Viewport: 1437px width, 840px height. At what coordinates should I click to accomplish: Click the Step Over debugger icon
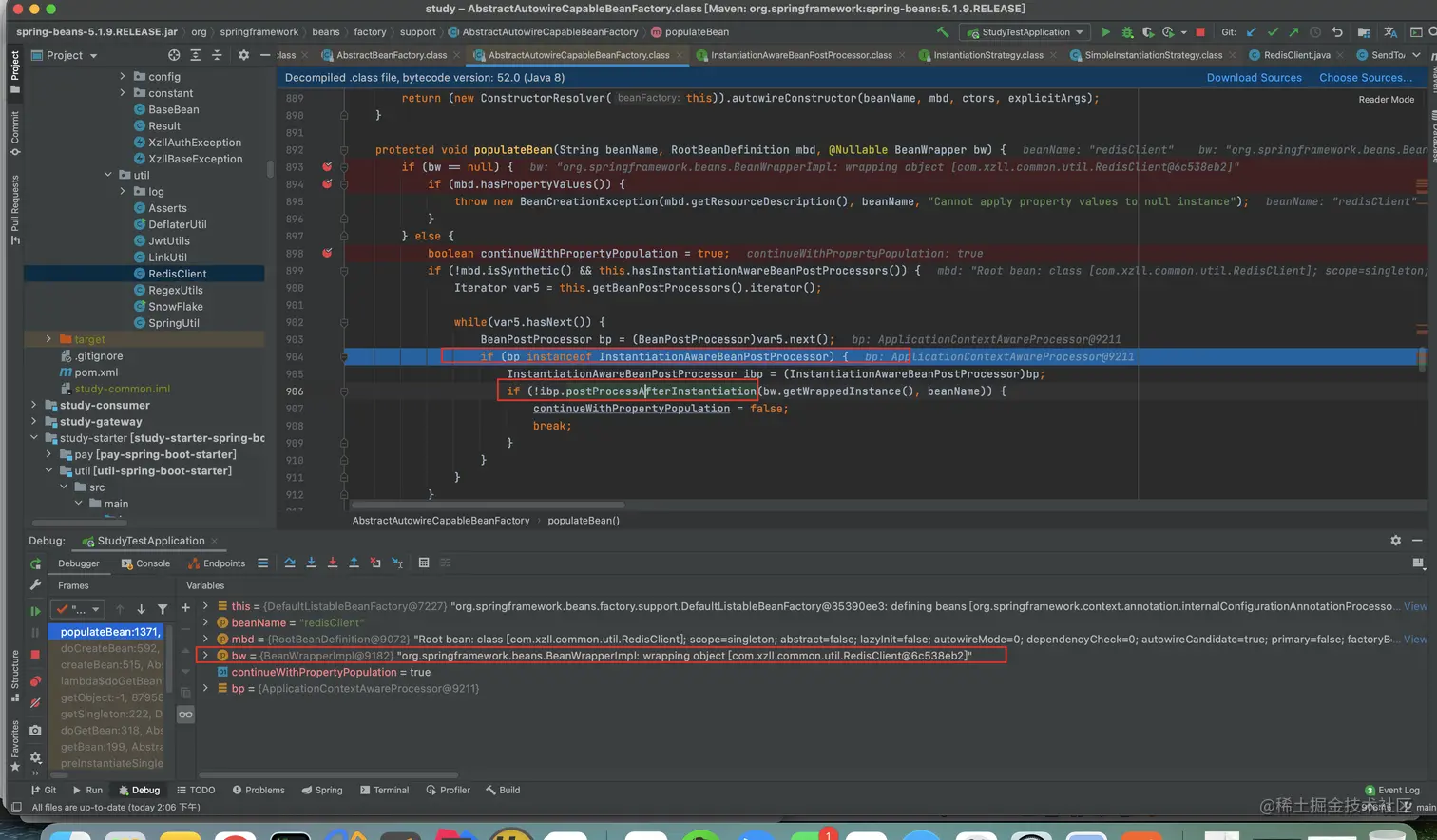[290, 563]
